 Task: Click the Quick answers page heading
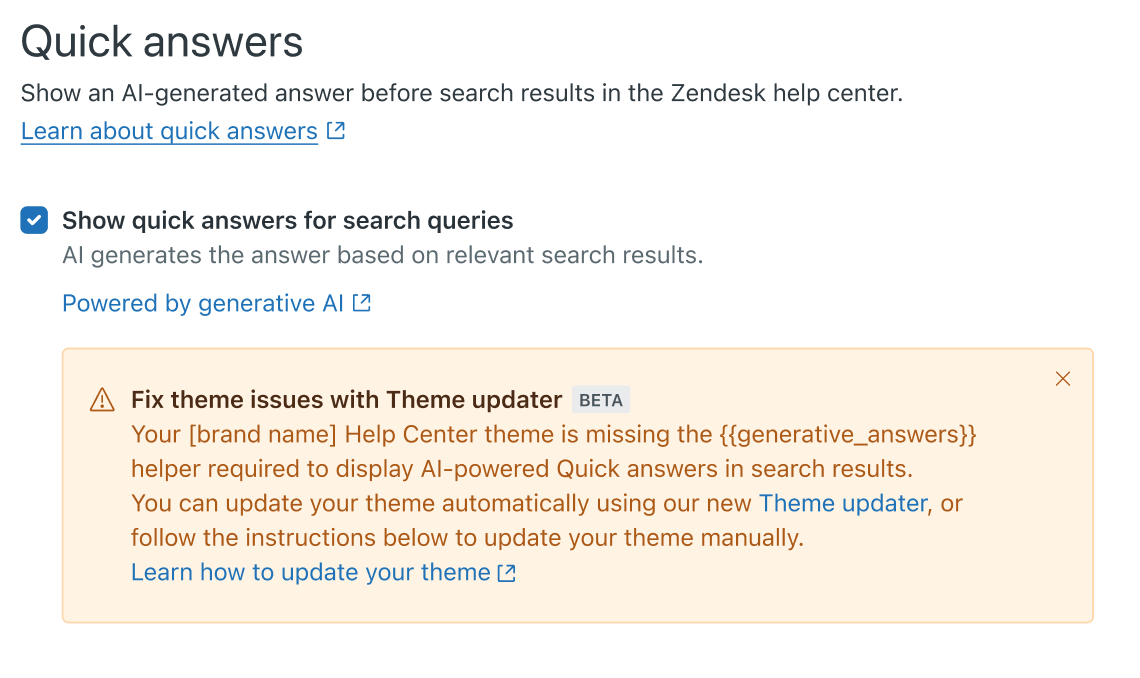[x=162, y=42]
